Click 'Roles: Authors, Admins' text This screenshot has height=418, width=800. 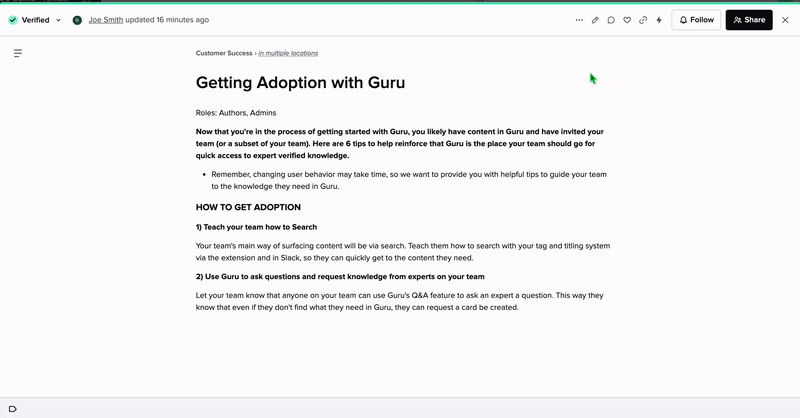pos(236,113)
